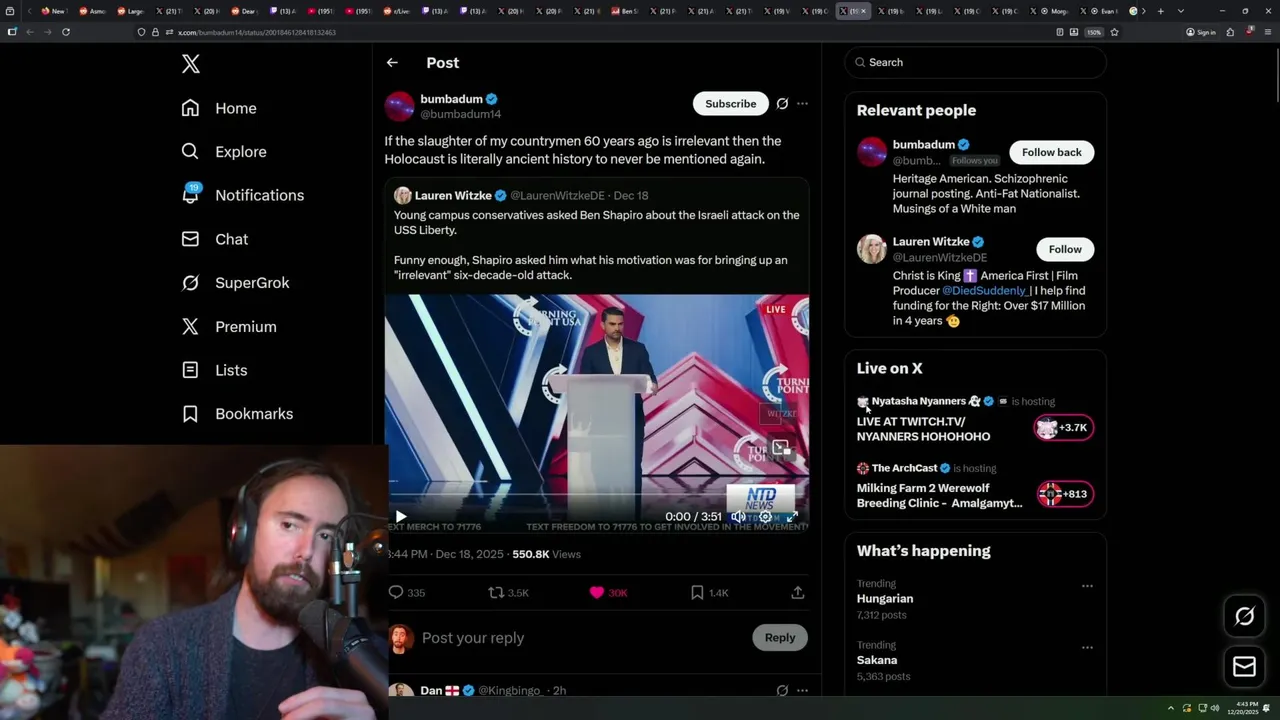
Task: Open Explore from the sidebar
Action: (224, 152)
